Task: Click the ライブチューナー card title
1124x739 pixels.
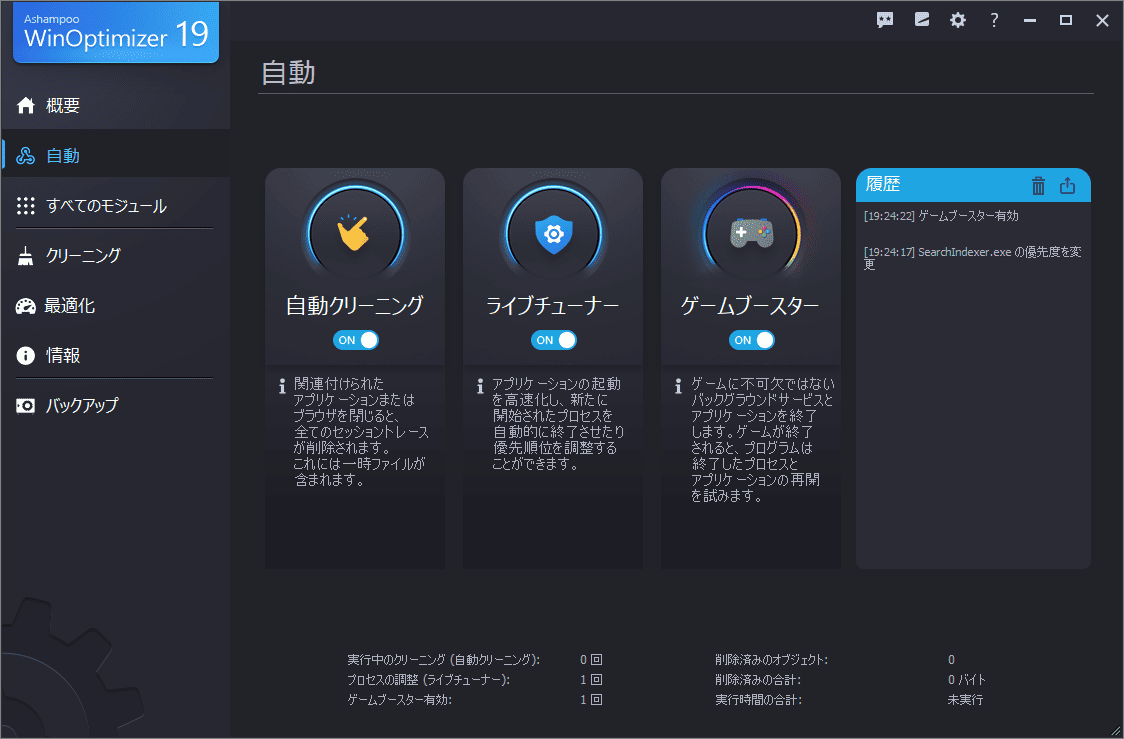Action: [x=553, y=306]
